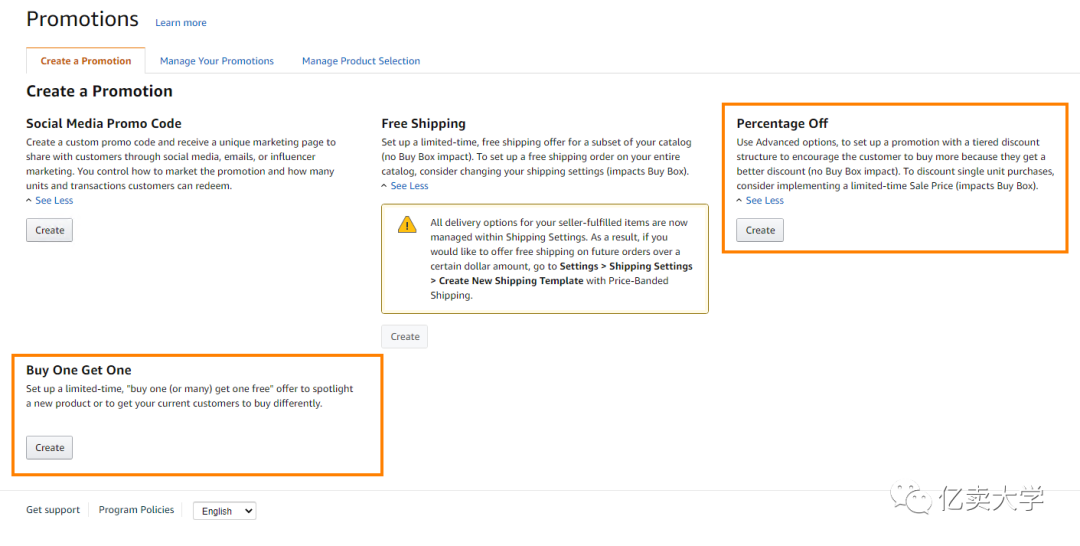Open the Learn more link
Image resolution: width=1080 pixels, height=546 pixels.
pos(180,23)
